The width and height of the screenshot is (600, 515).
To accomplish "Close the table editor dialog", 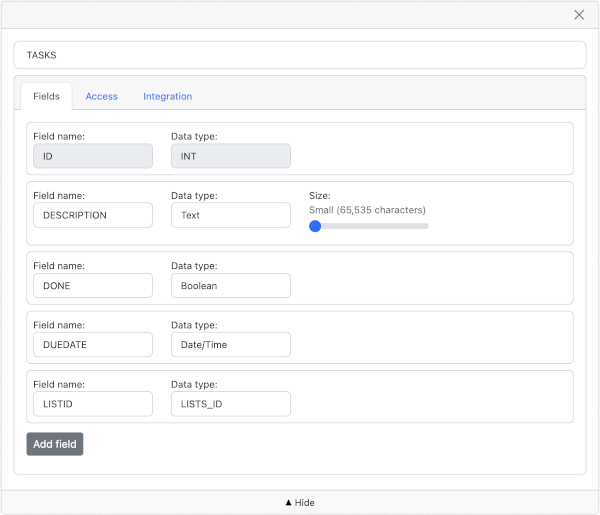I will pos(579,15).
